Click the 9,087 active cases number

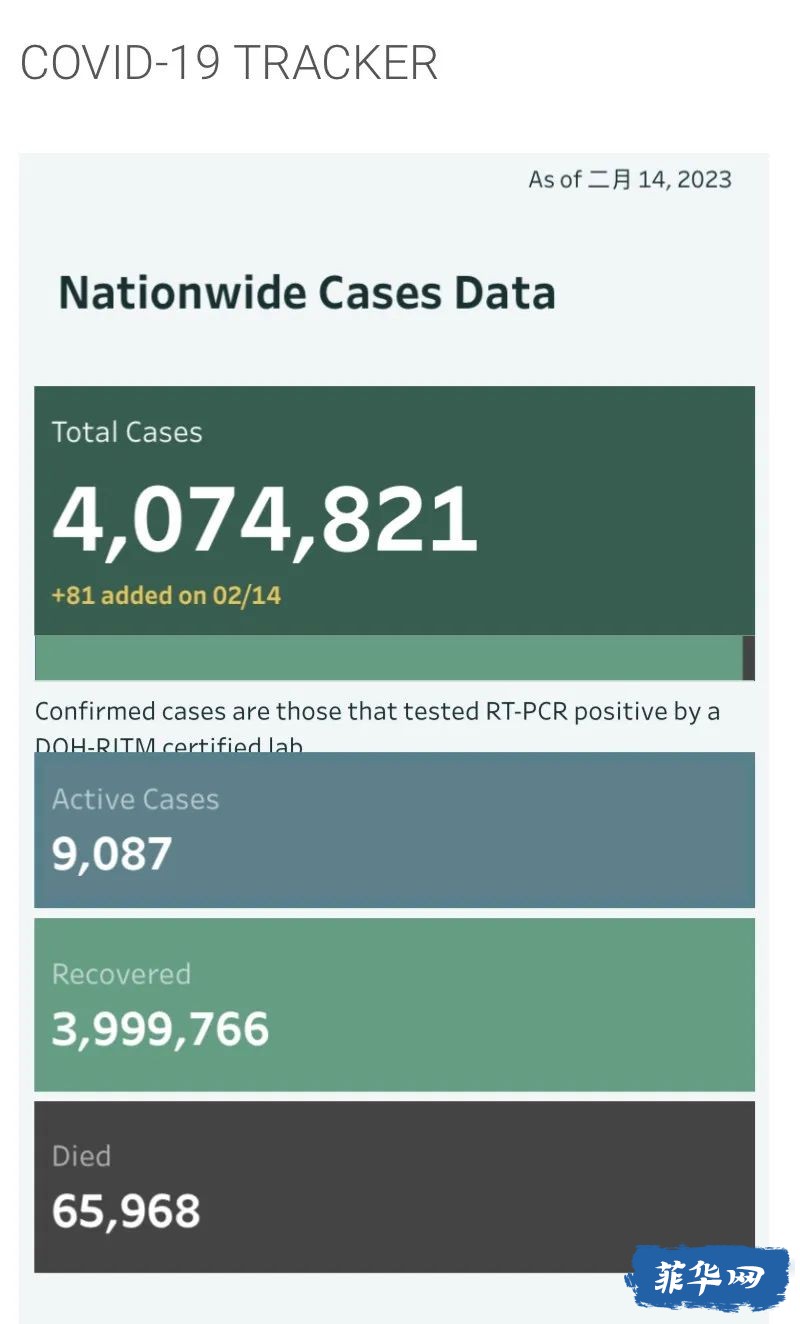(112, 855)
